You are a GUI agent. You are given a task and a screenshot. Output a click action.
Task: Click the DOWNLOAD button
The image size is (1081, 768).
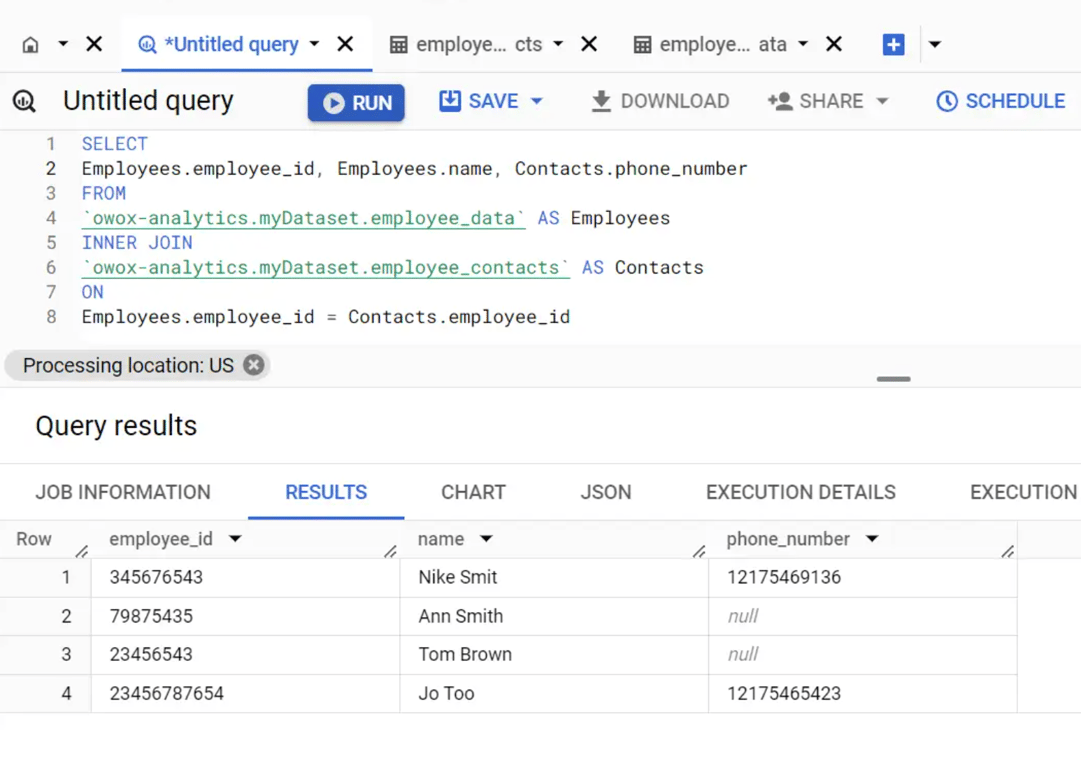(x=660, y=101)
